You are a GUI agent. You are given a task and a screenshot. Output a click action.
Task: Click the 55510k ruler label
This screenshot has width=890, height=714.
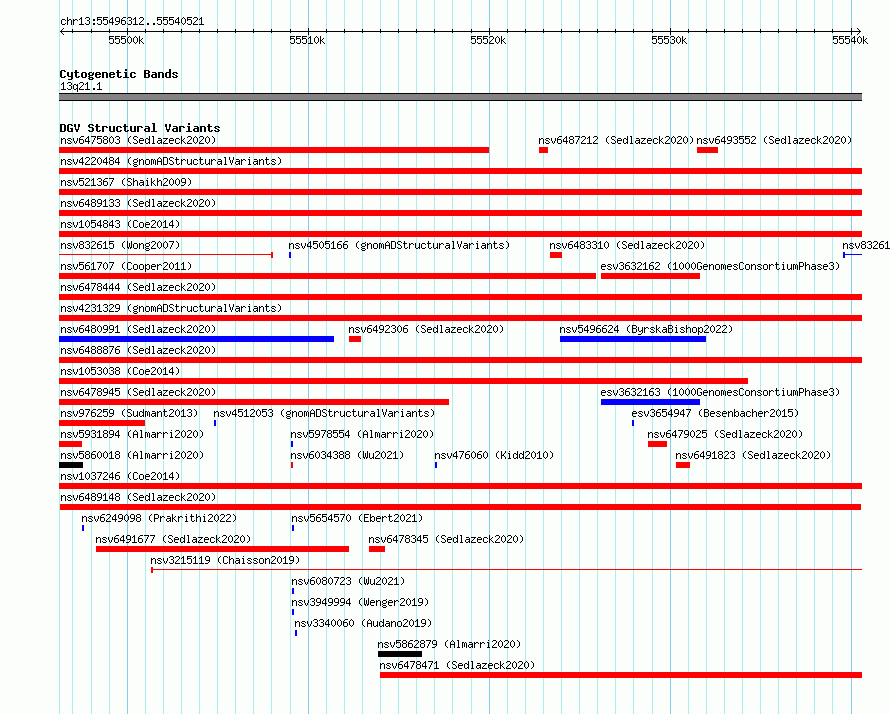pos(307,40)
